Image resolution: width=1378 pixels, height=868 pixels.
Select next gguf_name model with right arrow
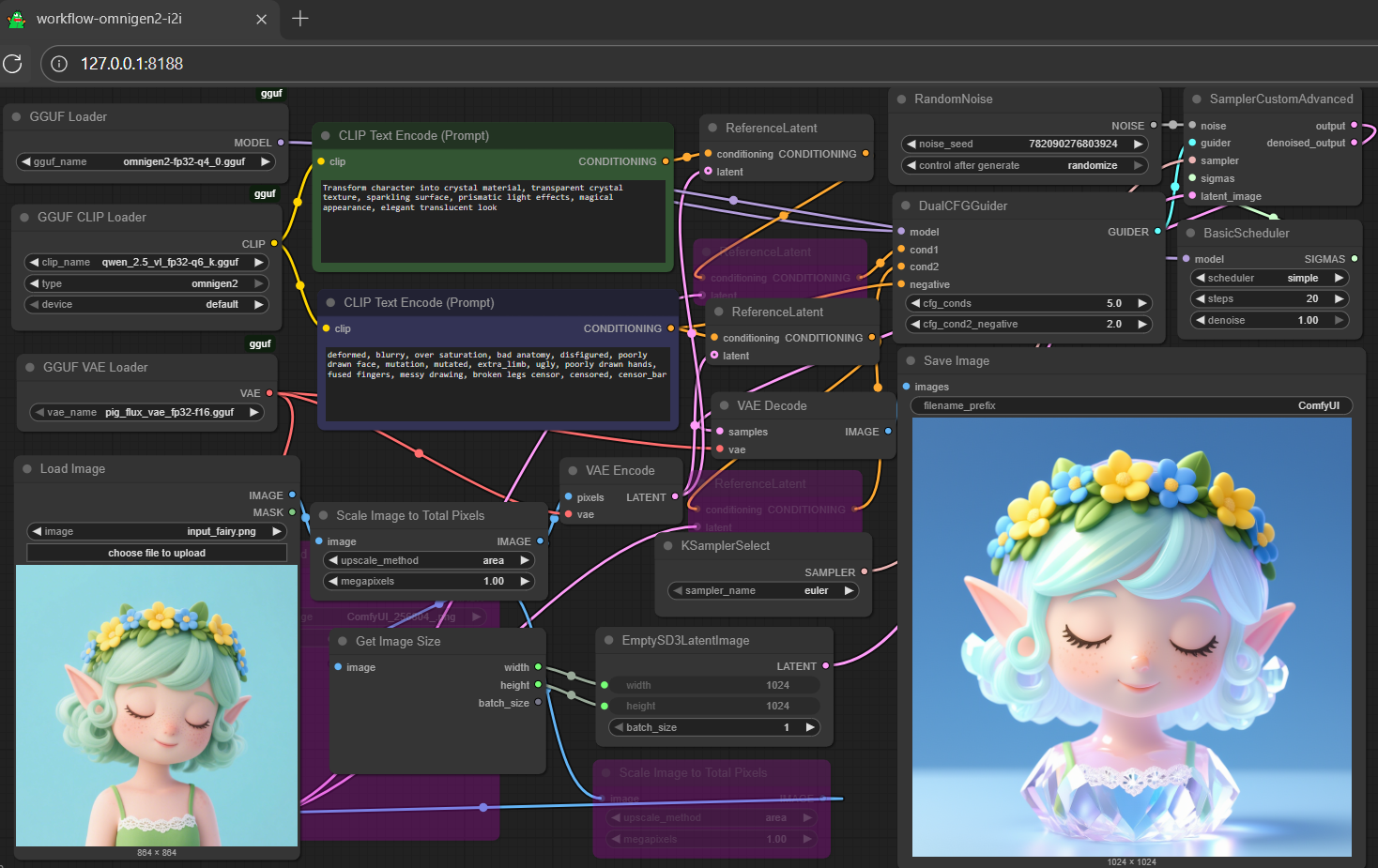tap(266, 161)
